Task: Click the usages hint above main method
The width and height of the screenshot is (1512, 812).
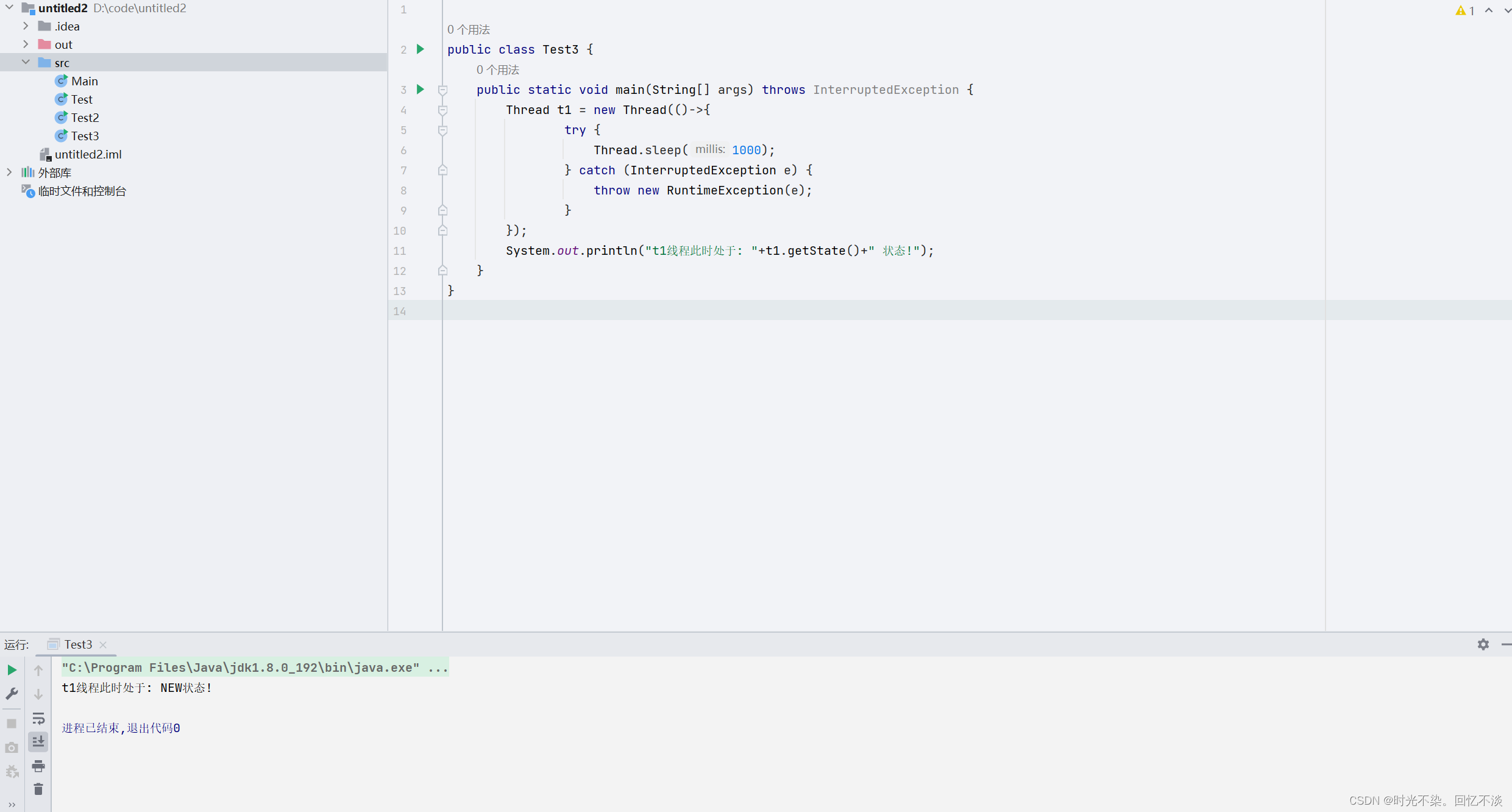Action: (498, 70)
